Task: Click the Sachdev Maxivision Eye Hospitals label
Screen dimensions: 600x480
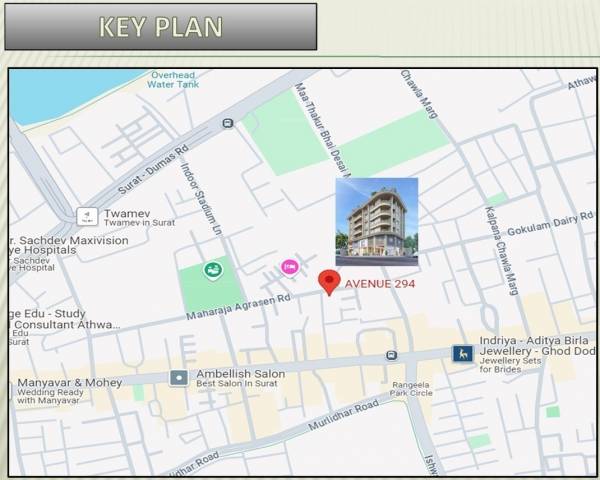Action: 69,245
